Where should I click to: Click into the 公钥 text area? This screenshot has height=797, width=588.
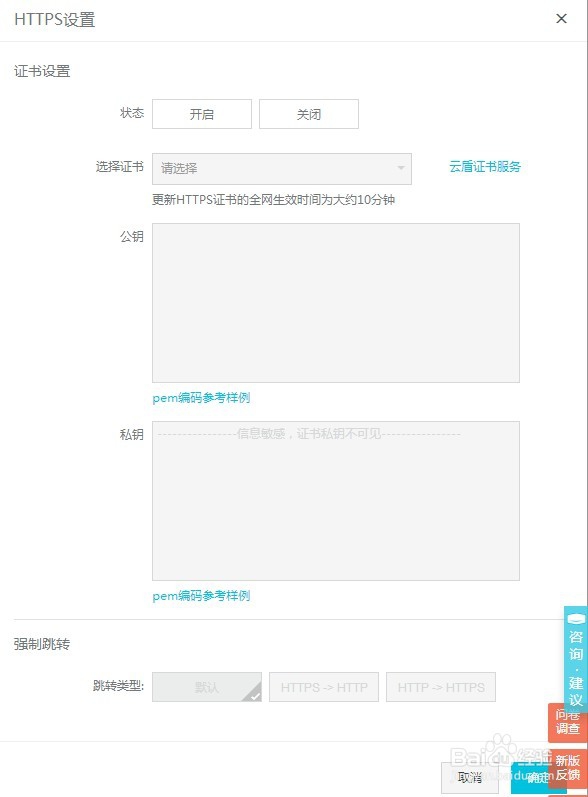coord(335,302)
